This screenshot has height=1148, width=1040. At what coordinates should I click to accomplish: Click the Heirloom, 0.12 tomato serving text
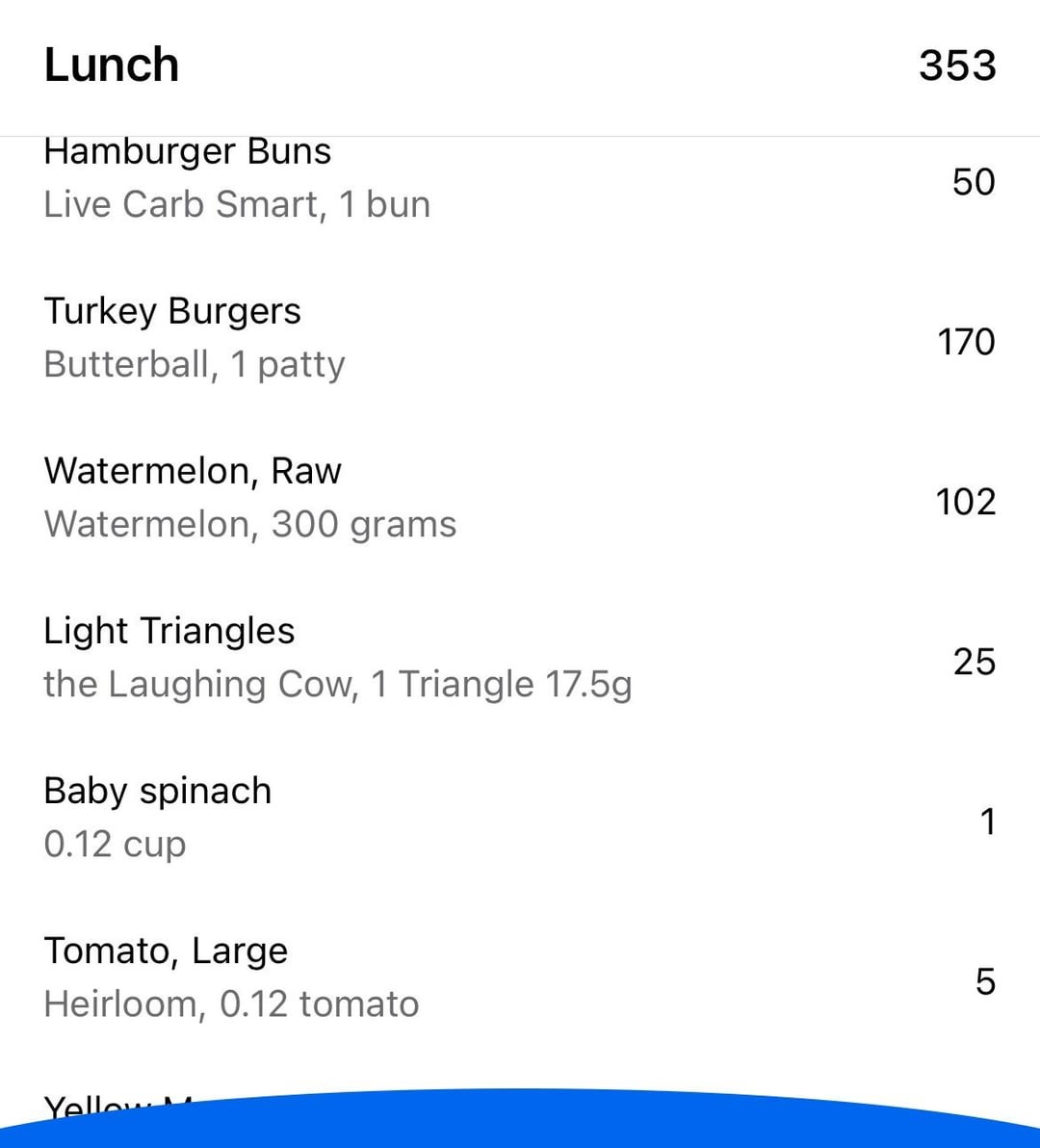click(x=231, y=1004)
